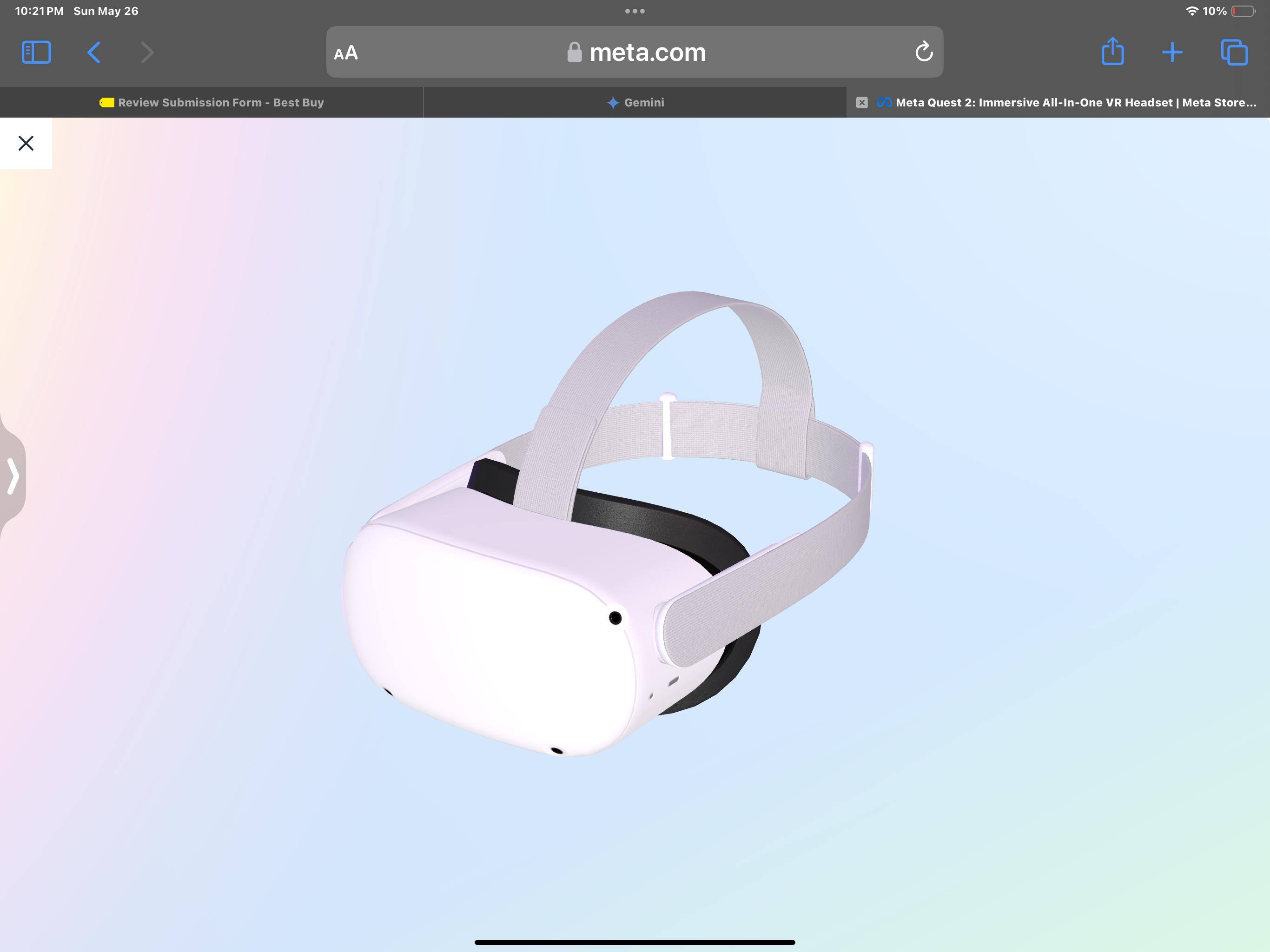The image size is (1270, 952).
Task: Open the multitasking three-dots menu
Action: pyautogui.click(x=635, y=11)
